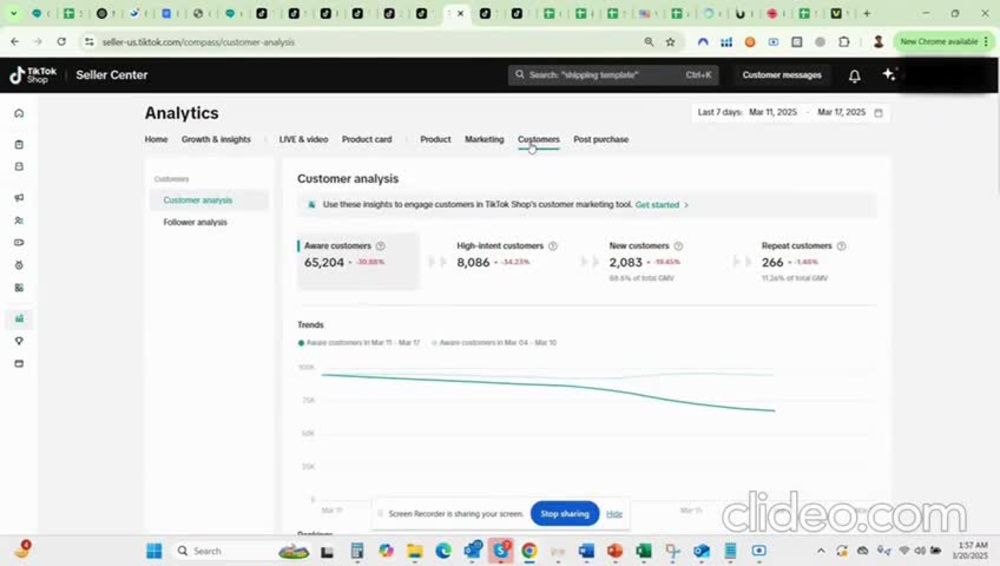Select Customer analysis in side menu

click(x=209, y=200)
